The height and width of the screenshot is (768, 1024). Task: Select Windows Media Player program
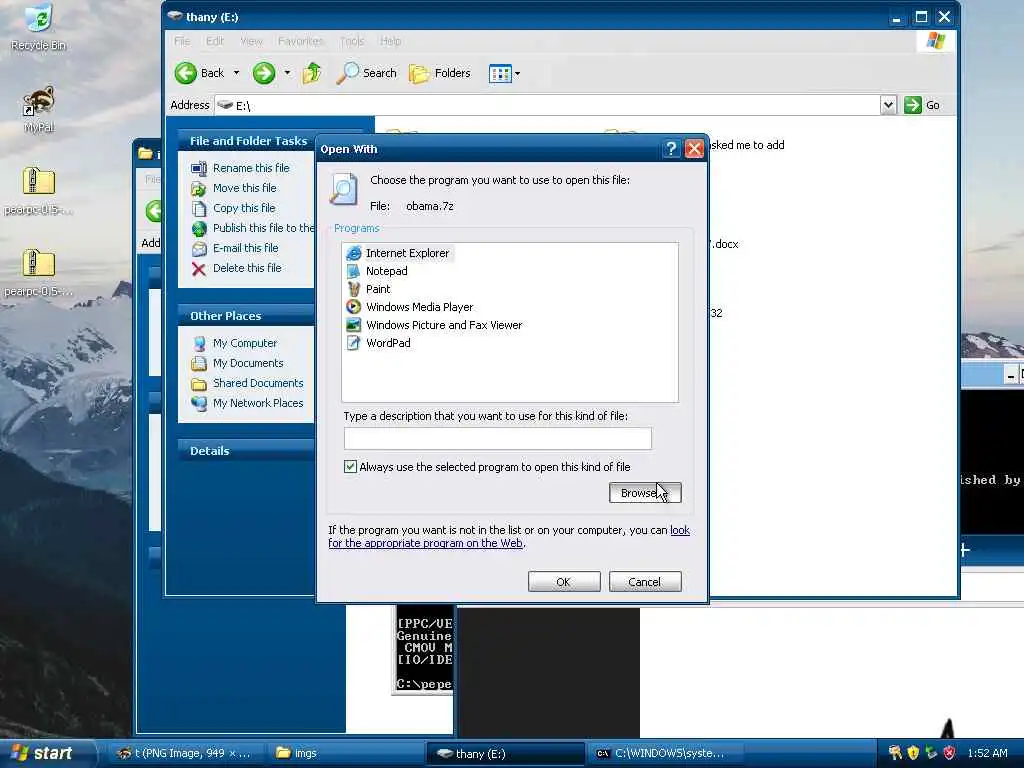pyautogui.click(x=409, y=307)
